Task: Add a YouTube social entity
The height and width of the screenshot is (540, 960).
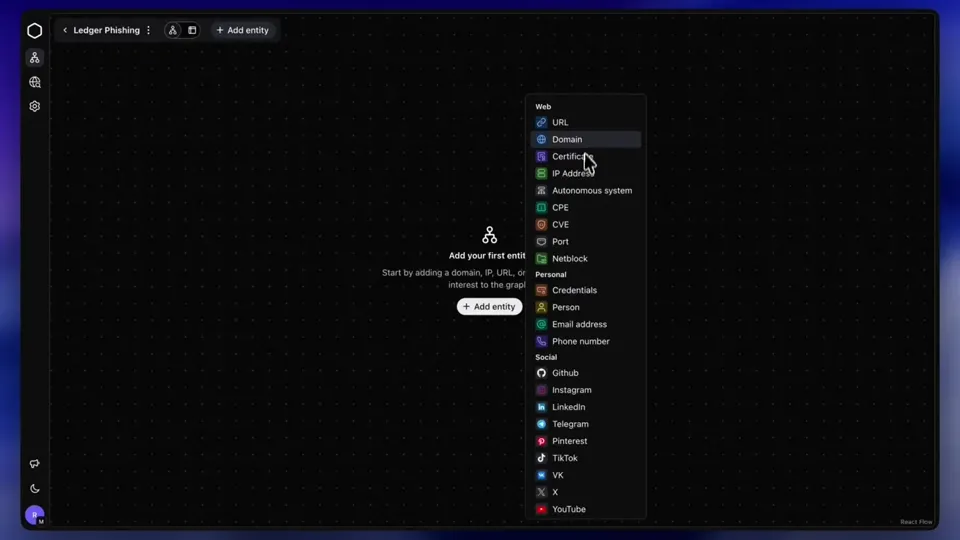Action: (x=586, y=509)
